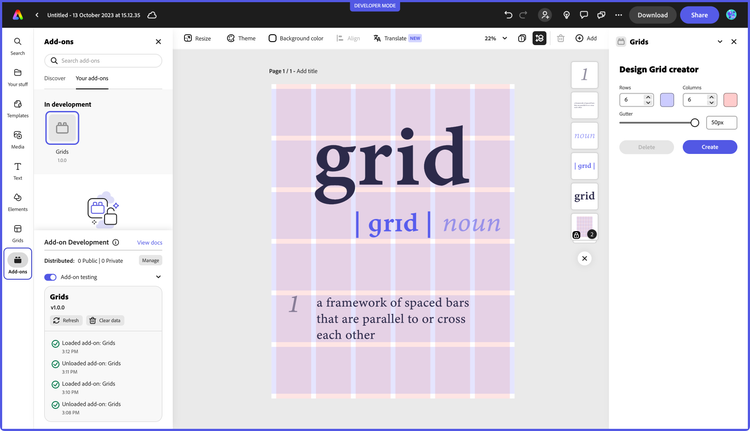Collapse the Grids panel using chevron

tap(720, 42)
